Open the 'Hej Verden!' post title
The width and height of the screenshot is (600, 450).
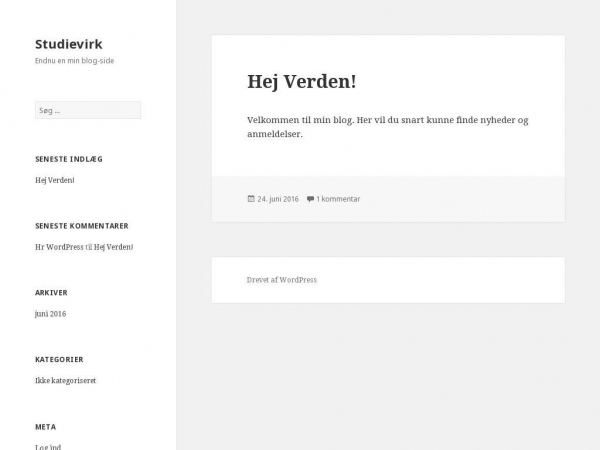click(302, 82)
